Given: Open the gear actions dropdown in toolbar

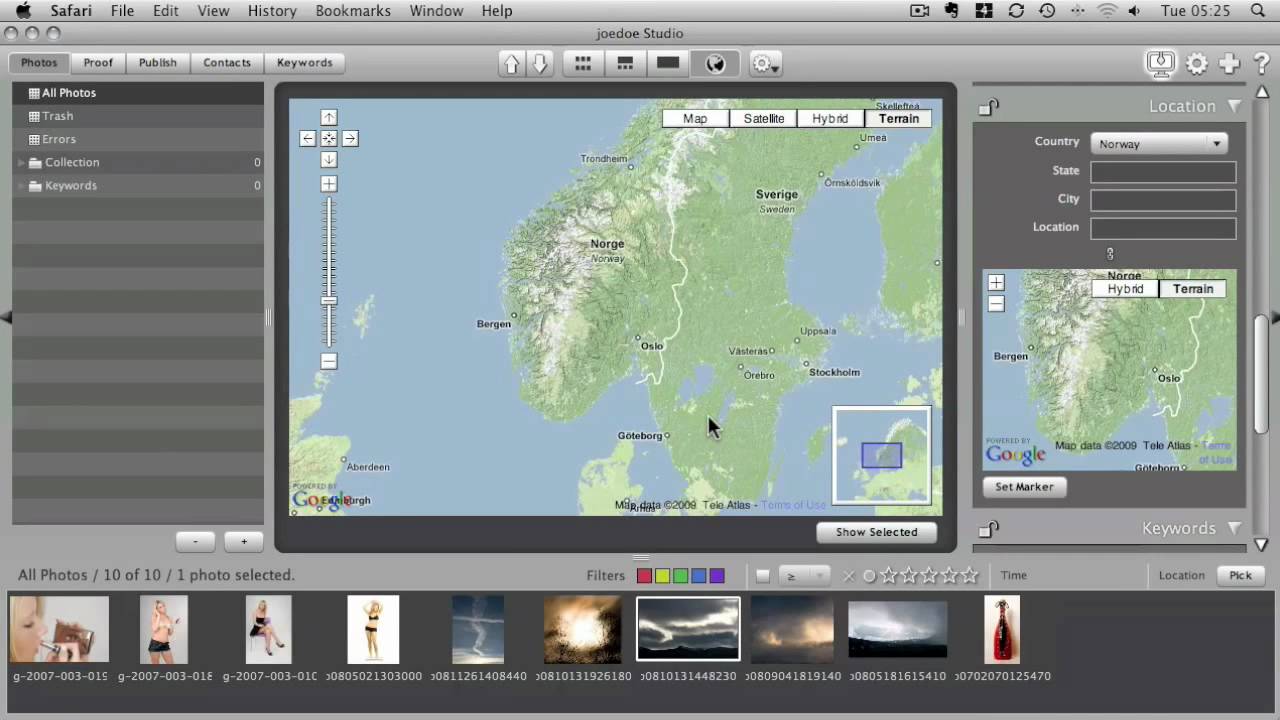Looking at the screenshot, I should [765, 64].
